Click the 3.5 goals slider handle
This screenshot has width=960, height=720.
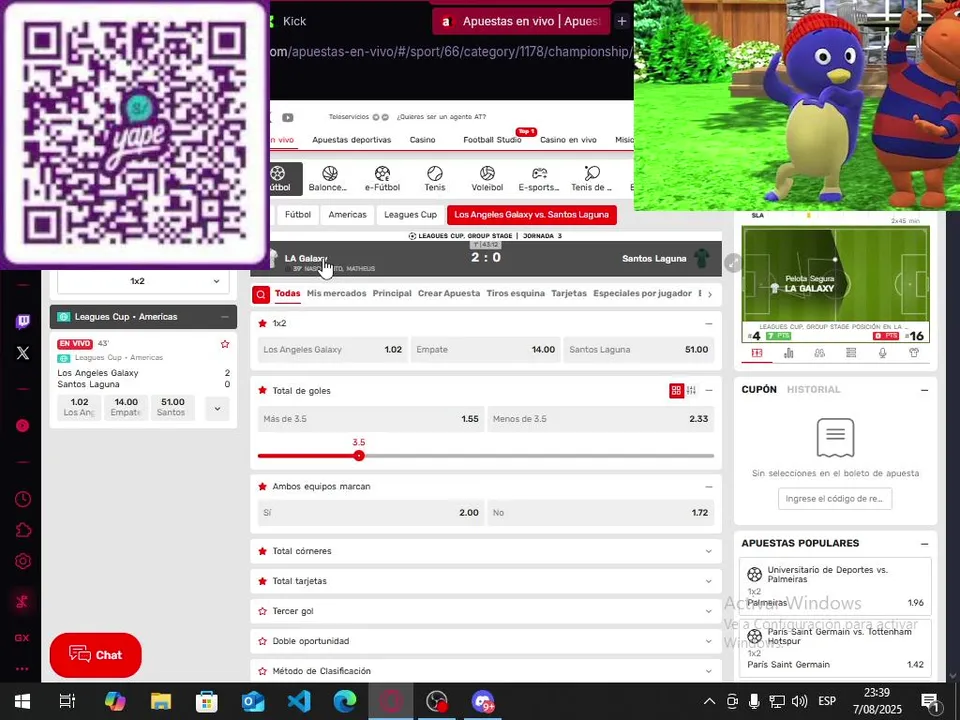(x=359, y=456)
